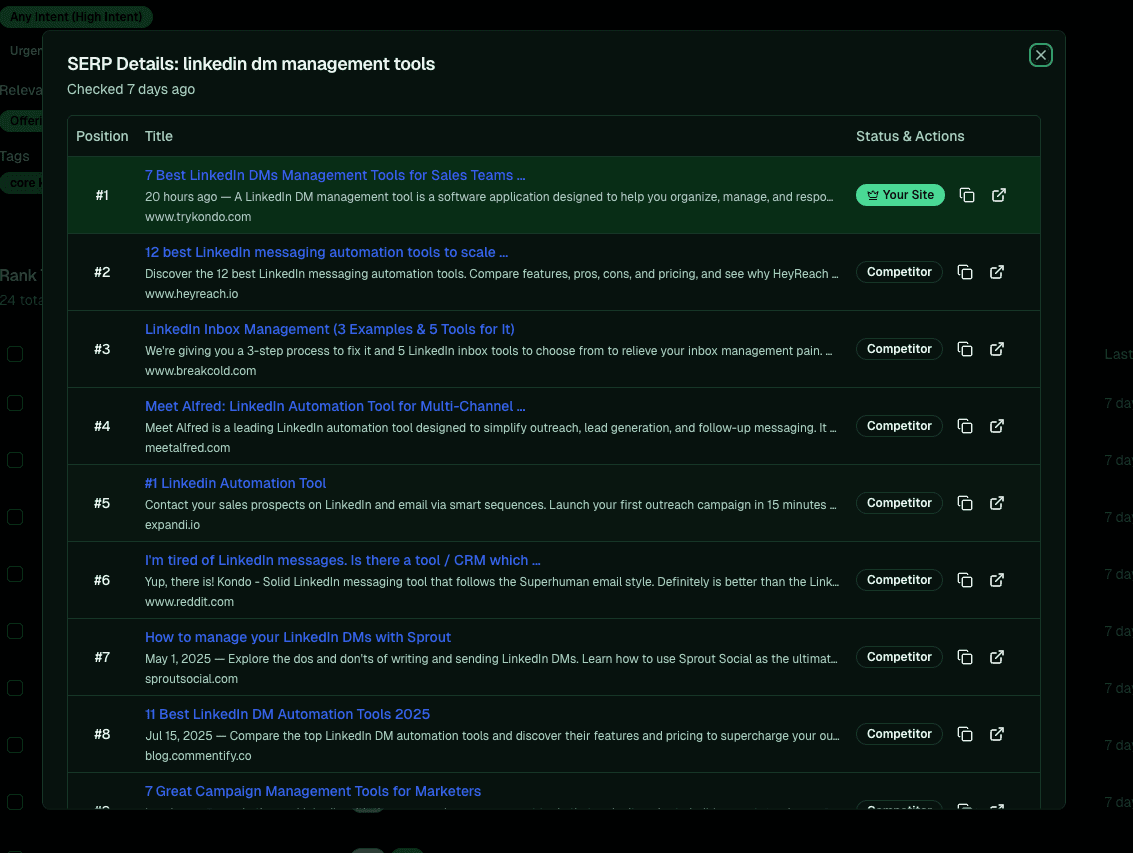Viewport: 1133px width, 853px height.
Task: Open reddit.com result externally
Action: (996, 580)
